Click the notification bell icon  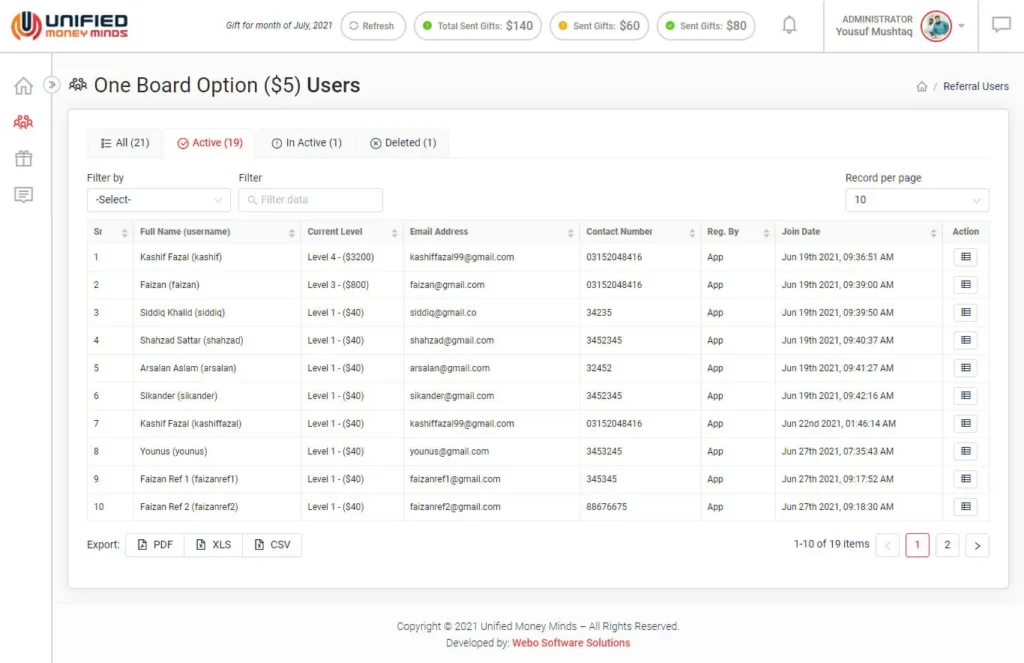[789, 26]
